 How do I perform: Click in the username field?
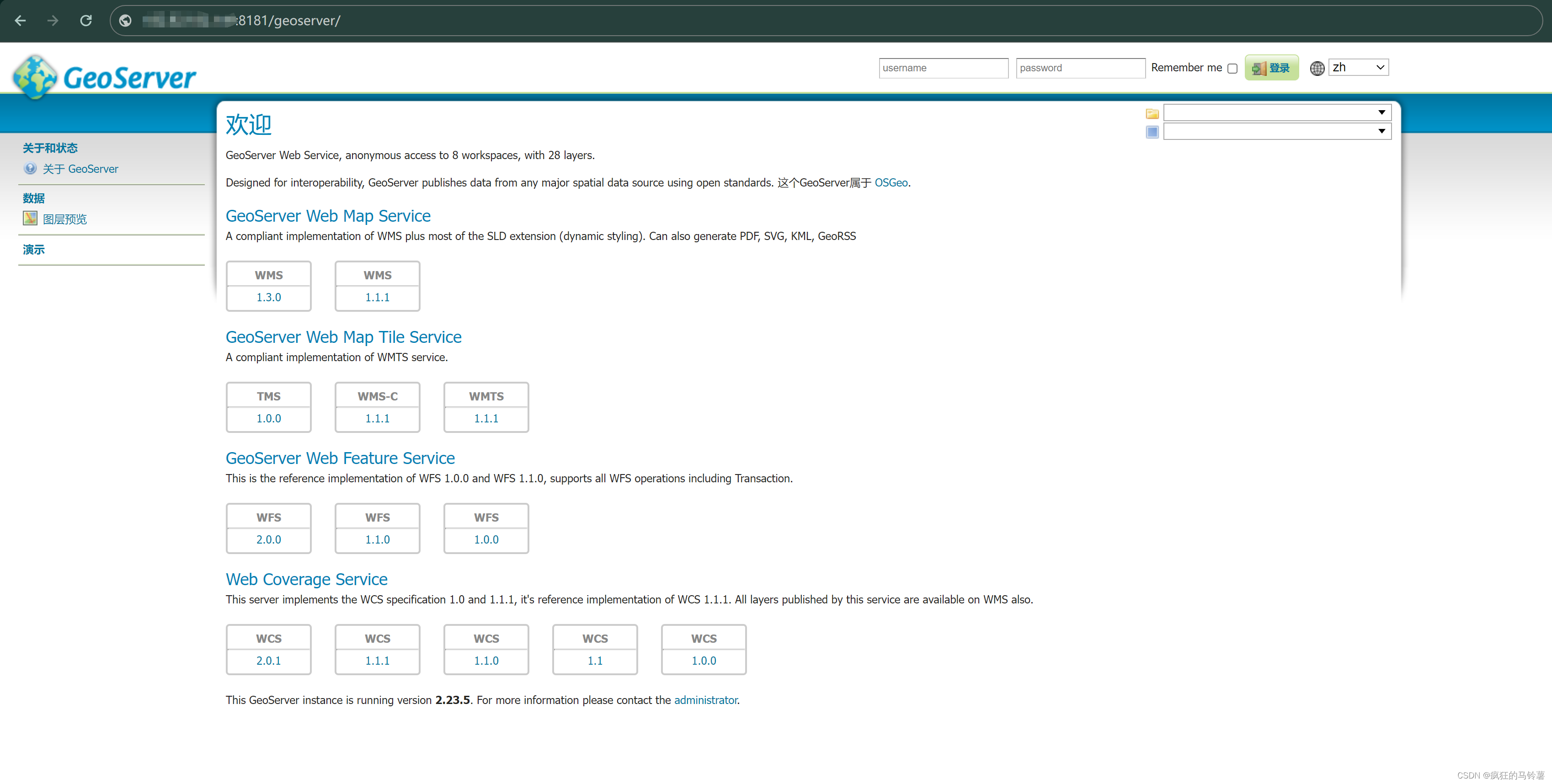tap(943, 68)
